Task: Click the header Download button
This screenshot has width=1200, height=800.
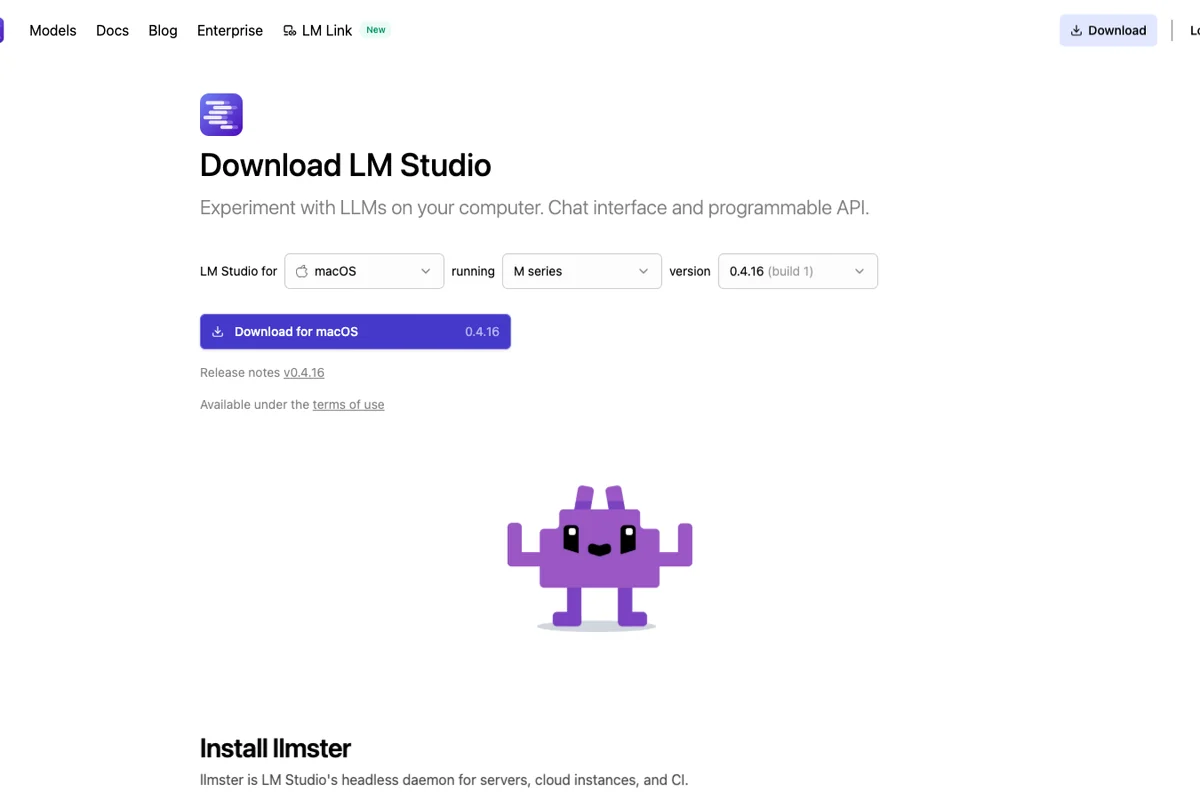Action: point(1108,30)
